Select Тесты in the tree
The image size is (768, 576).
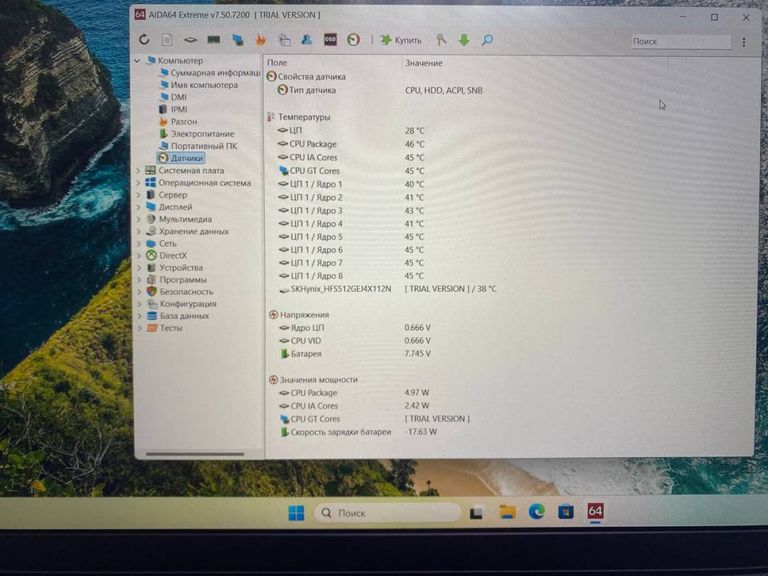coord(165,328)
